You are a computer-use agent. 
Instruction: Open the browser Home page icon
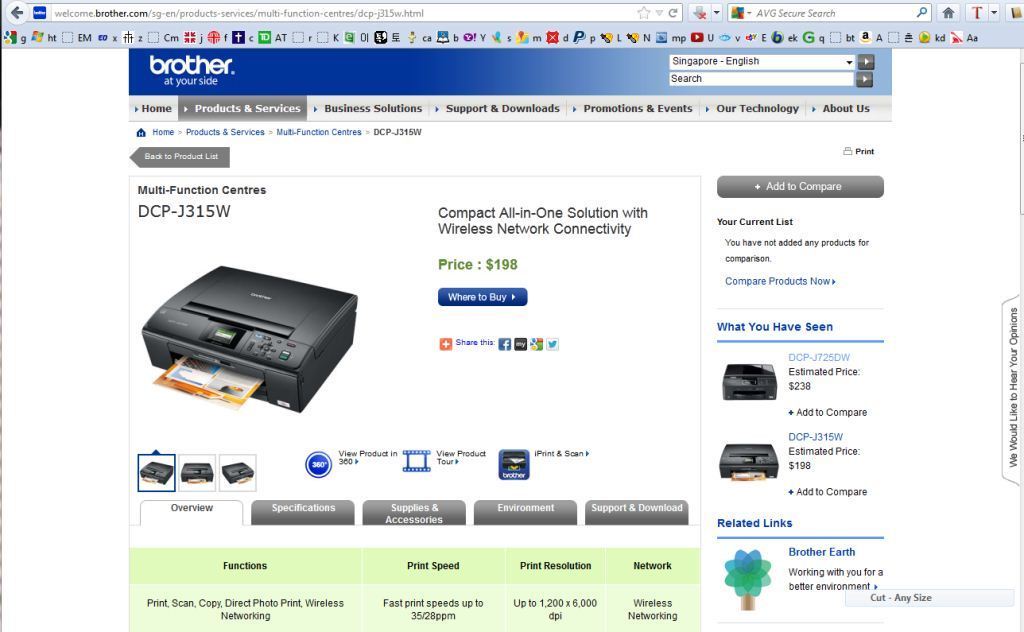click(948, 12)
